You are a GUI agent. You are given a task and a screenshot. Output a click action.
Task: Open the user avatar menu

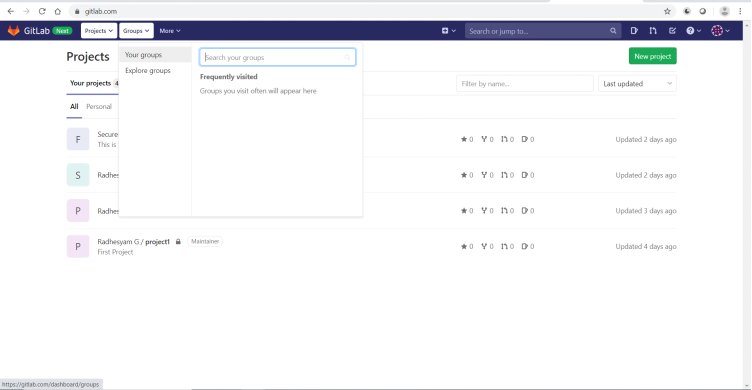click(x=720, y=31)
